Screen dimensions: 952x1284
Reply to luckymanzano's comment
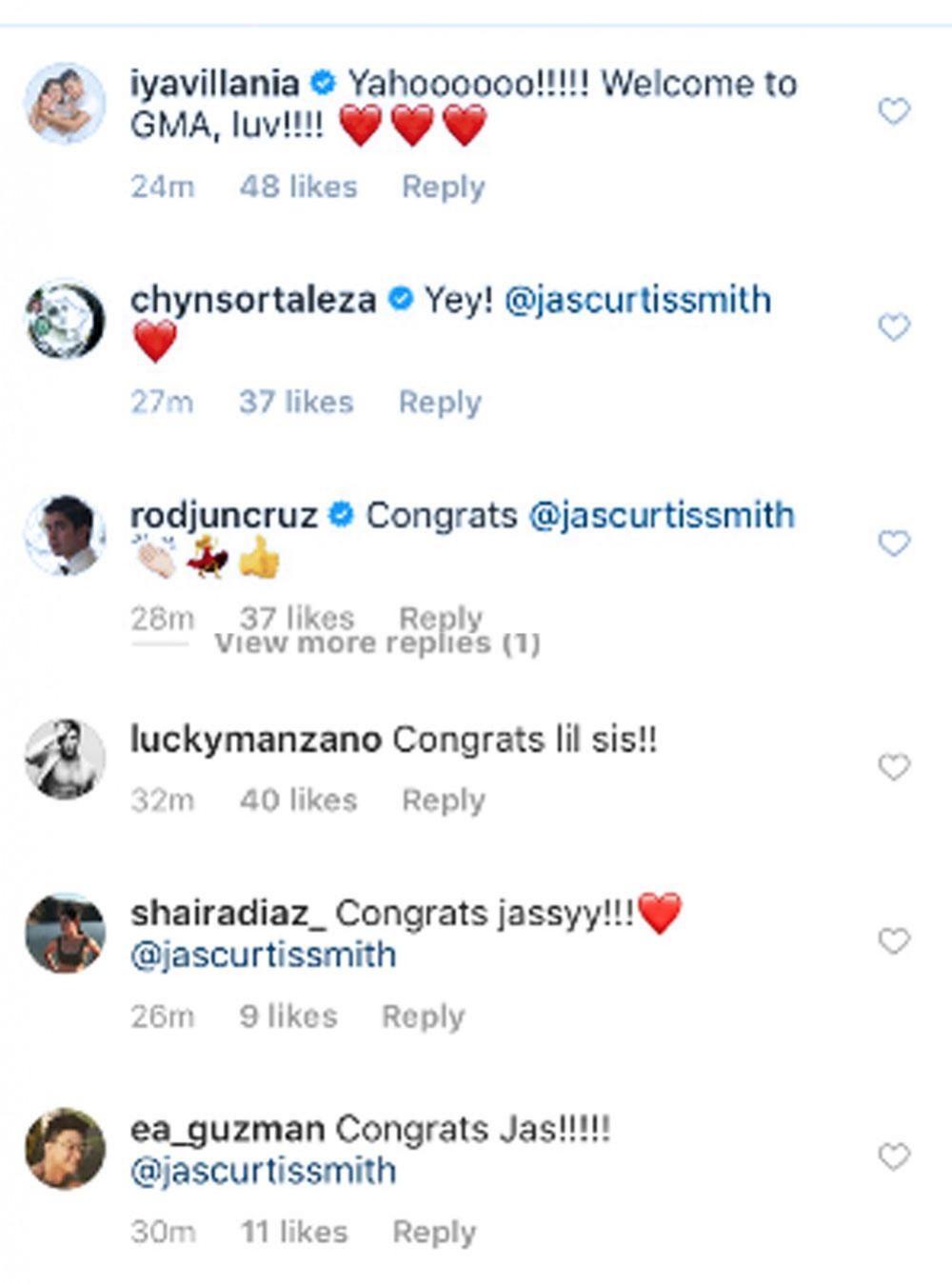click(x=443, y=800)
